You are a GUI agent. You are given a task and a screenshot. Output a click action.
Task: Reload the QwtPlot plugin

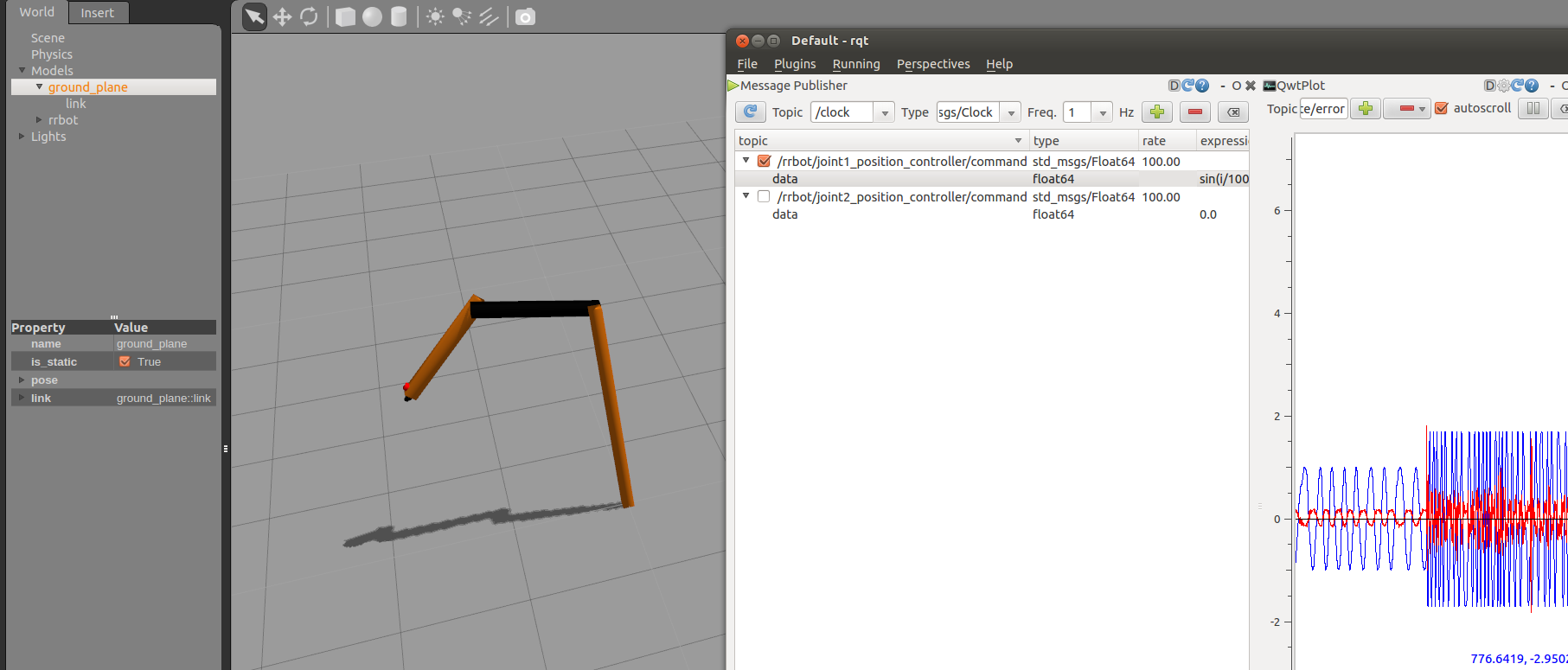(1518, 86)
